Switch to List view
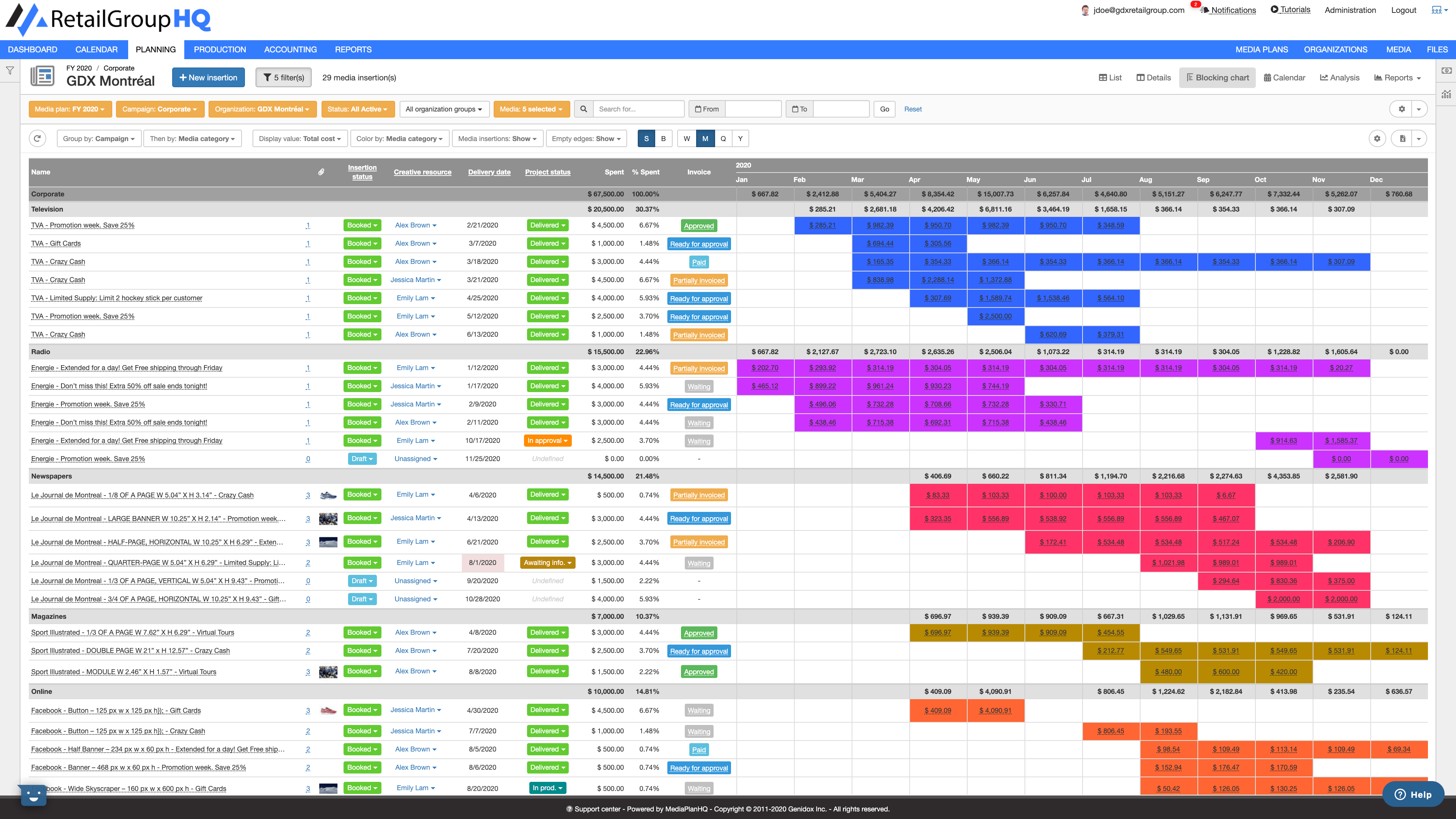This screenshot has width=1456, height=819. pyautogui.click(x=1110, y=77)
